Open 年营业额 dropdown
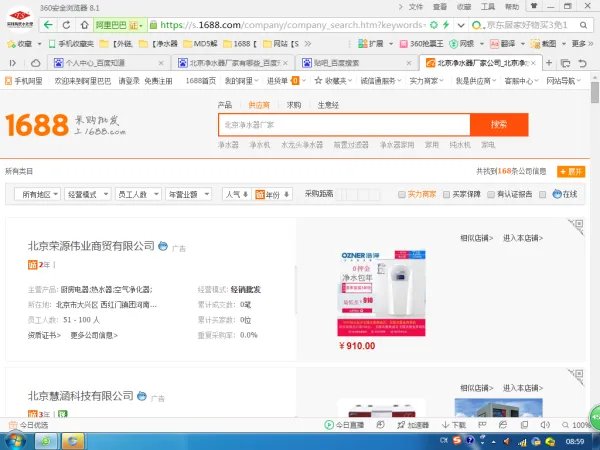The image size is (600, 450). pyautogui.click(x=188, y=194)
